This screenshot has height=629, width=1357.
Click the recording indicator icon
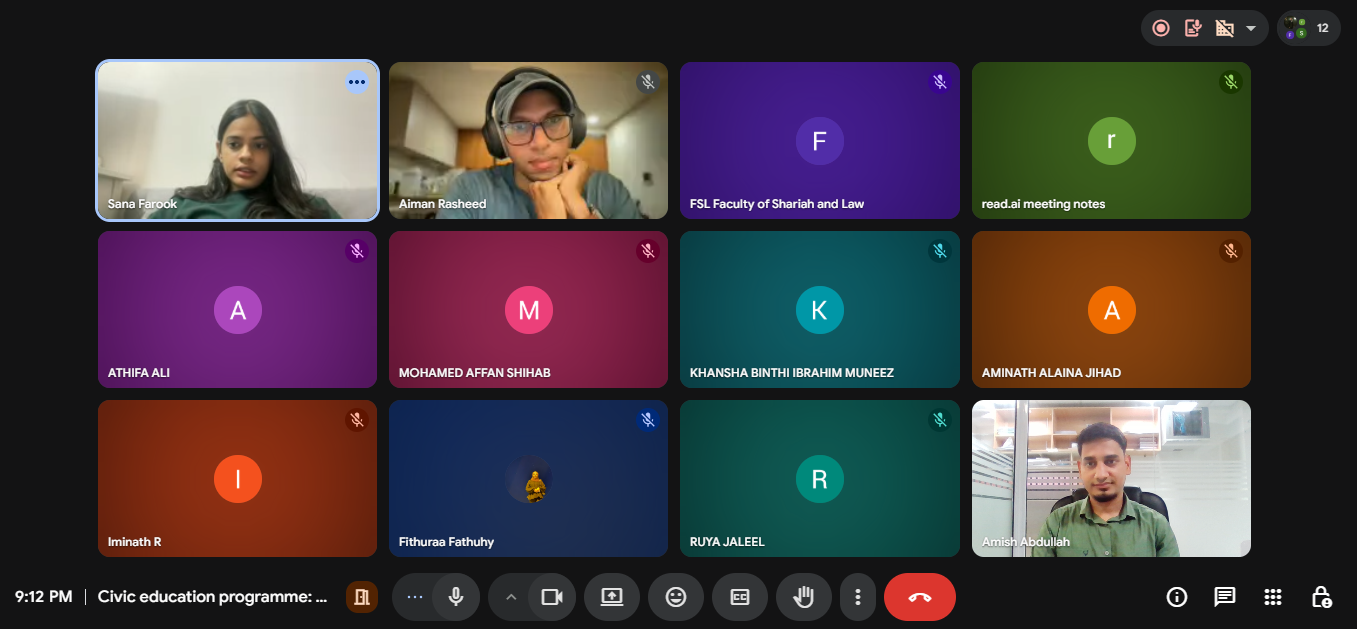1161,28
